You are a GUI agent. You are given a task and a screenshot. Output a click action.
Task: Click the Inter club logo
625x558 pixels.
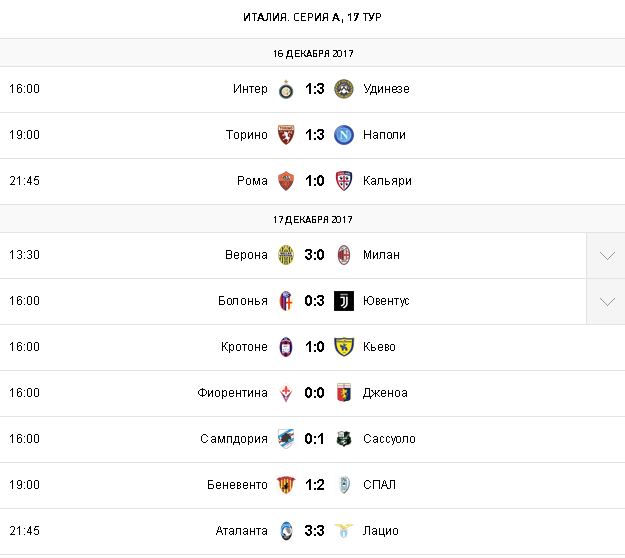pos(286,89)
